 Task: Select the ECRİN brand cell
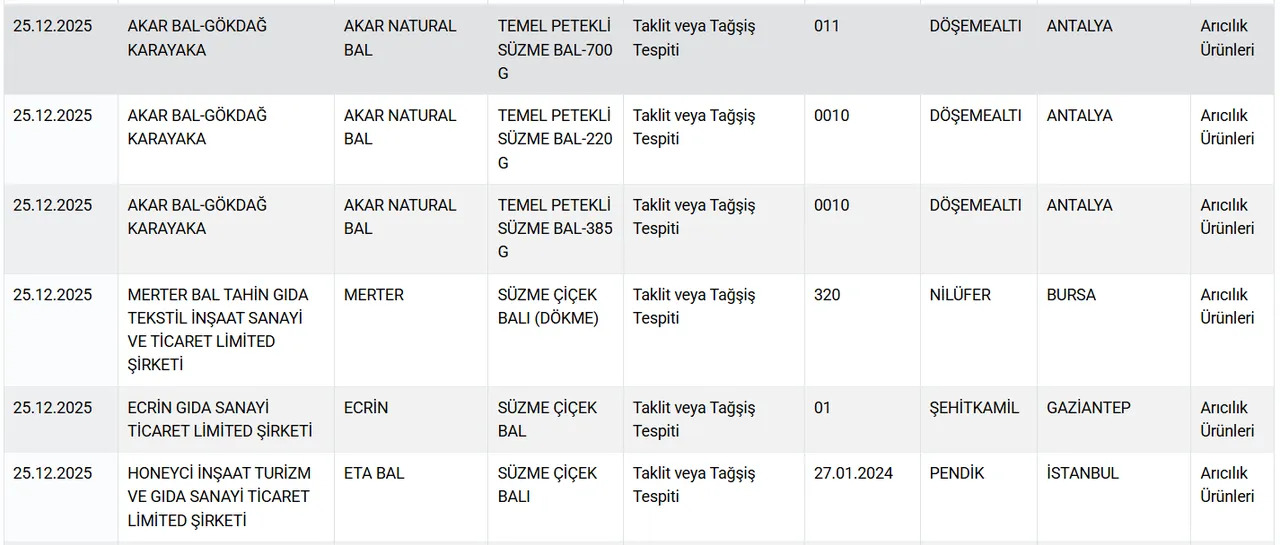[x=366, y=408]
